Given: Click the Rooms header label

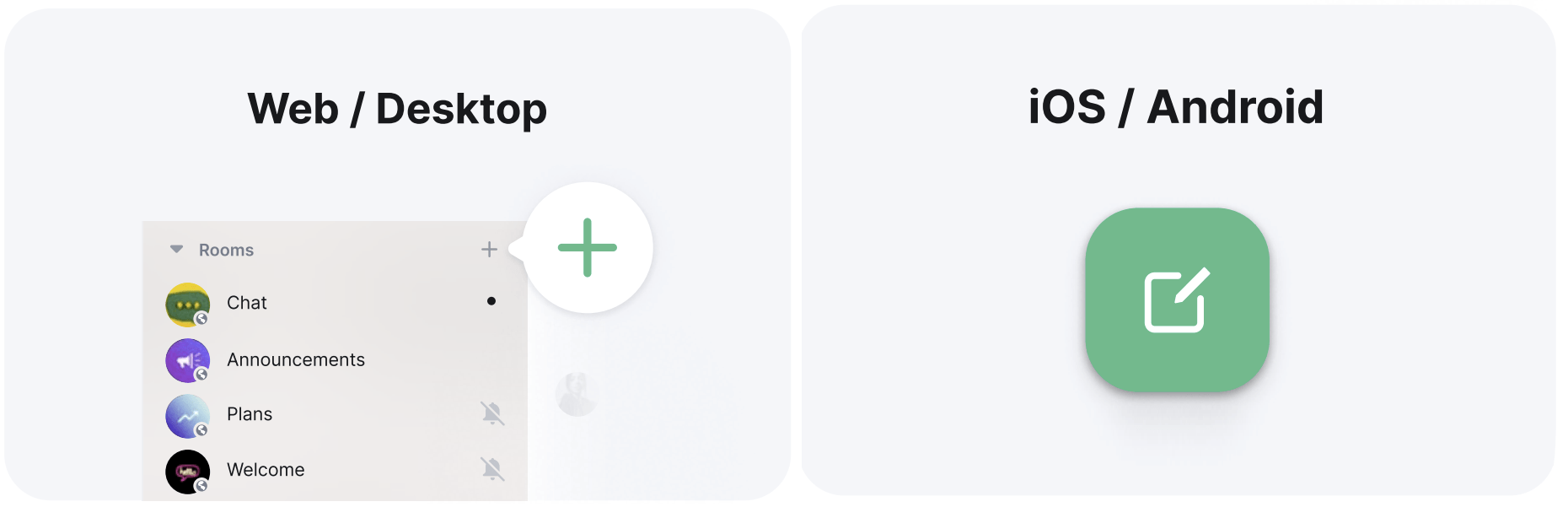Looking at the screenshot, I should (x=226, y=251).
